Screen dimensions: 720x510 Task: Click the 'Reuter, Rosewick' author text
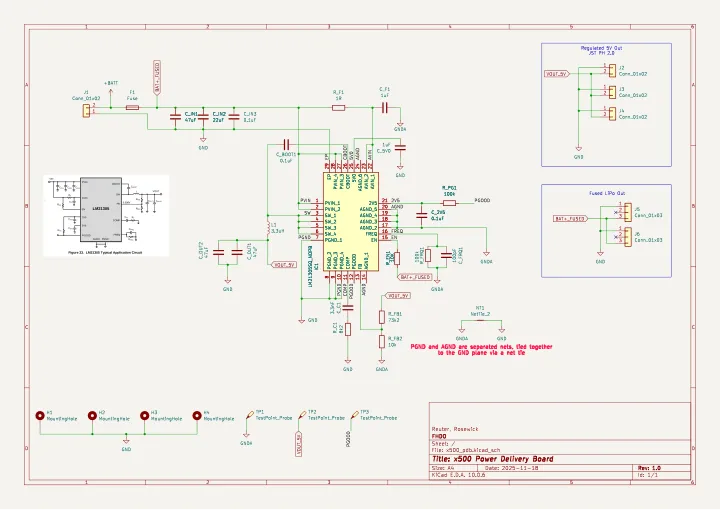pyautogui.click(x=455, y=429)
